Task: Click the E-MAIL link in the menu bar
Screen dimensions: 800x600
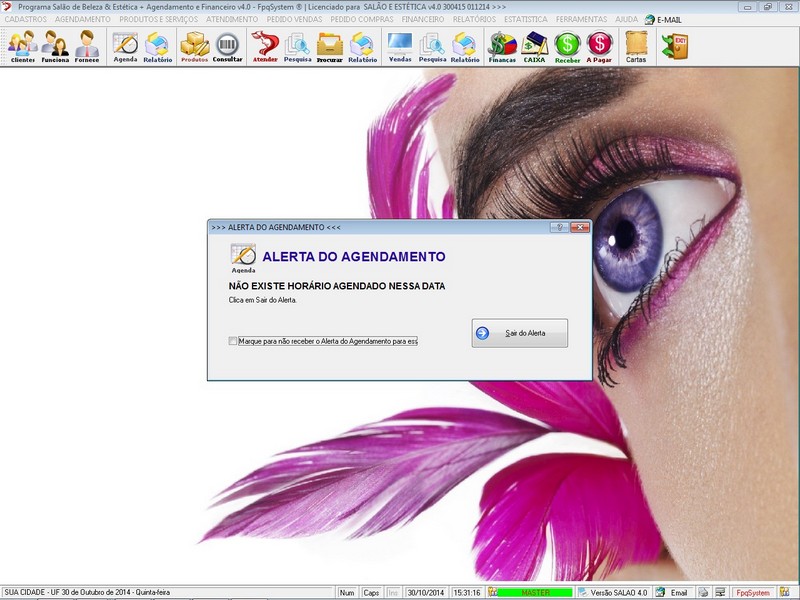Action: click(x=664, y=19)
